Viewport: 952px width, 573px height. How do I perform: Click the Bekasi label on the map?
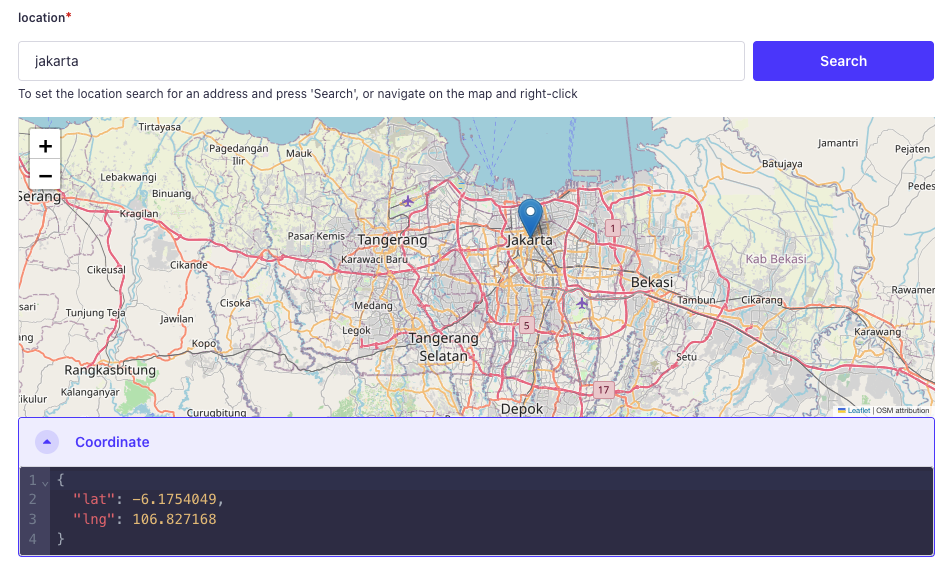tap(651, 282)
